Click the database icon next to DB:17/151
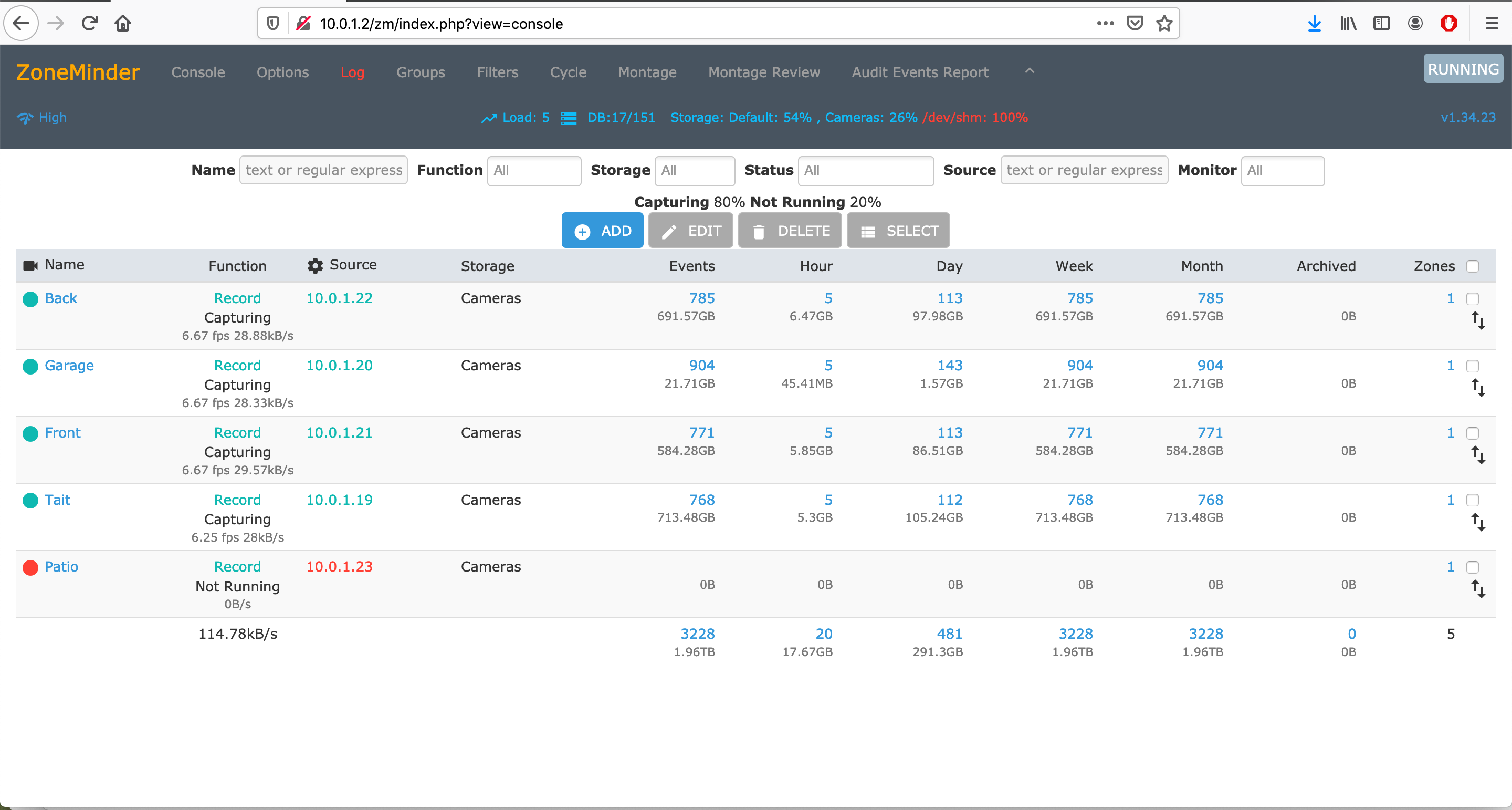This screenshot has height=810, width=1512. tap(568, 118)
